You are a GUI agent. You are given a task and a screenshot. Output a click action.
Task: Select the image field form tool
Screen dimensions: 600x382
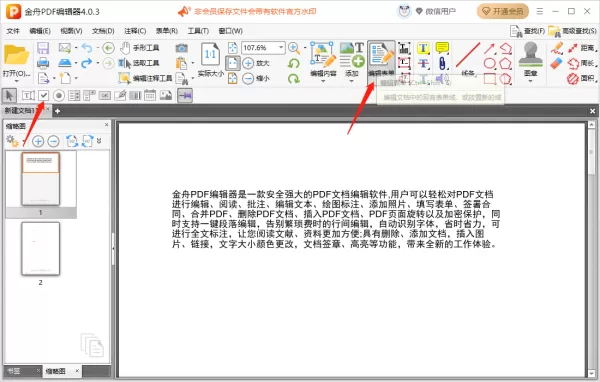pyautogui.click(x=166, y=95)
